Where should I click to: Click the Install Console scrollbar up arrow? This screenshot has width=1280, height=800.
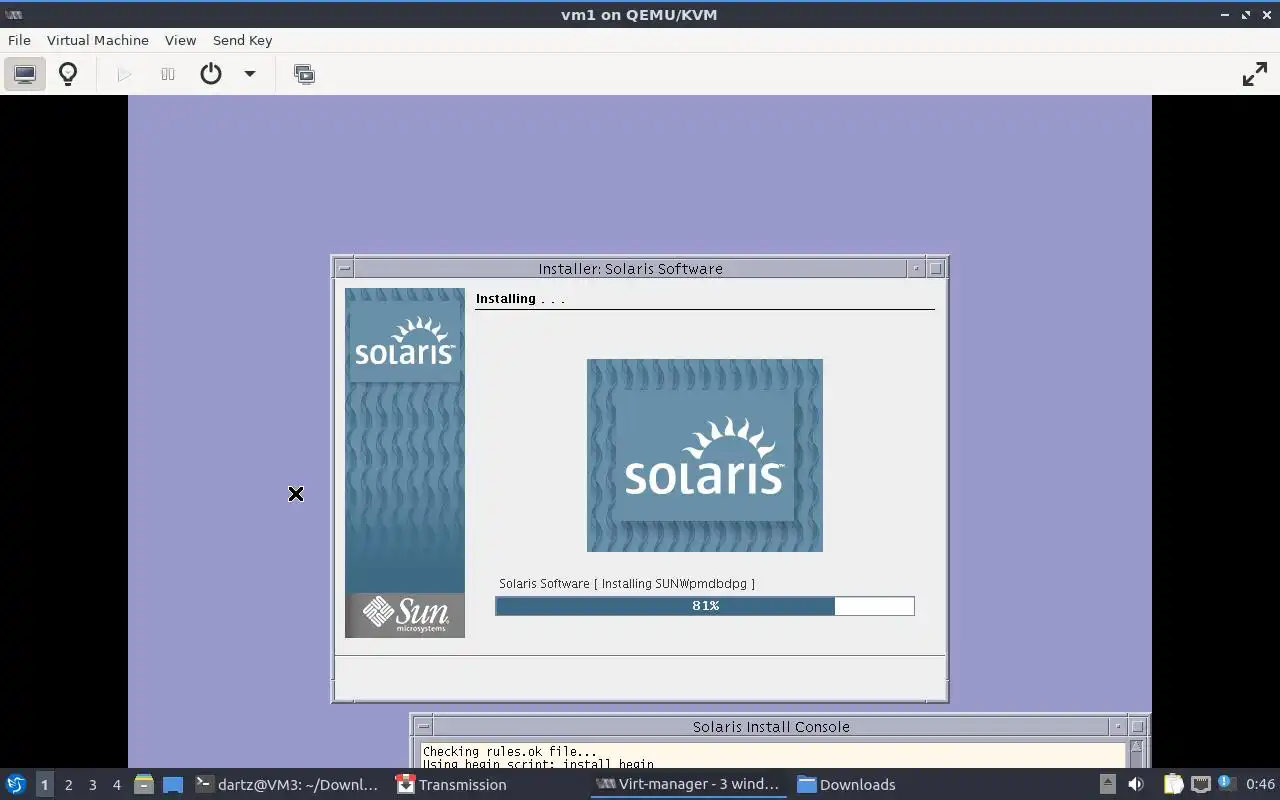point(1136,747)
